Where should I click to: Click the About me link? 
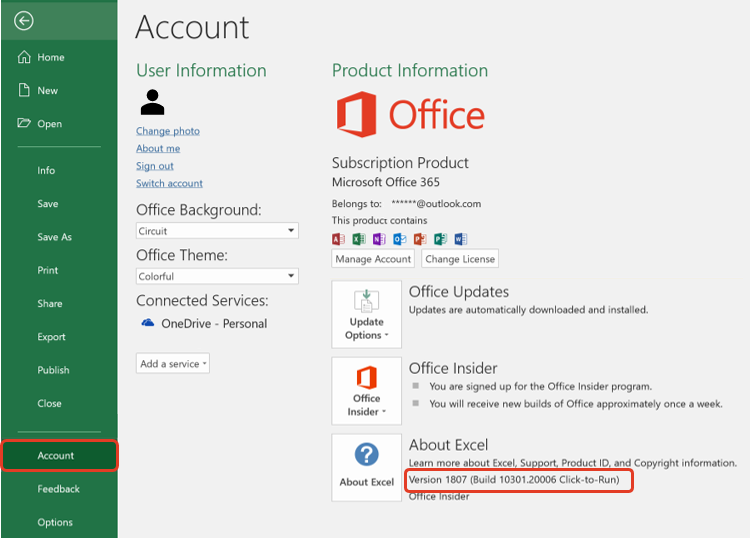(x=158, y=148)
